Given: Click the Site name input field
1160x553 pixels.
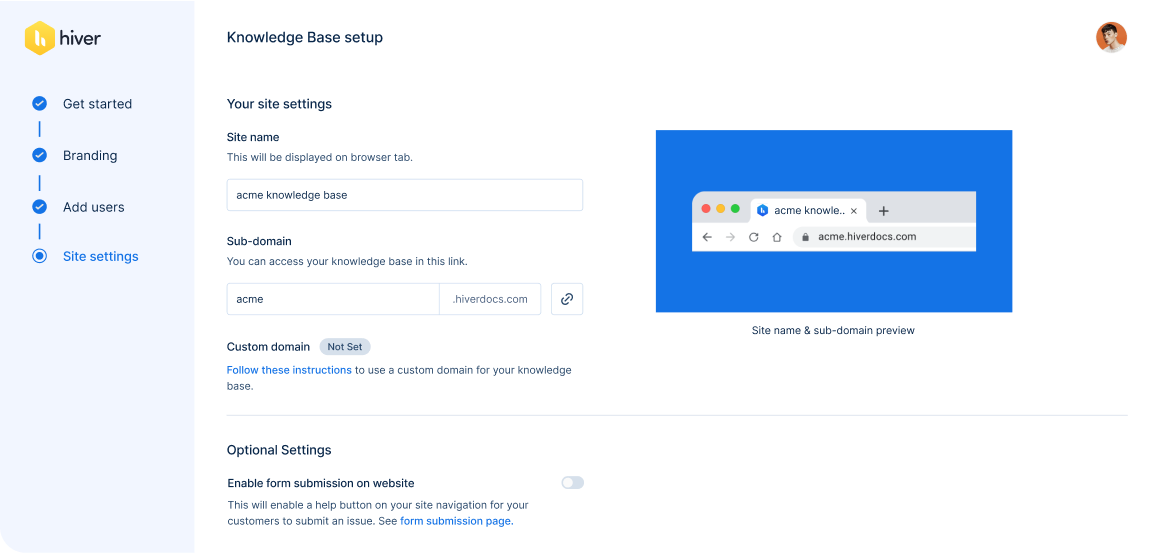Looking at the screenshot, I should (x=405, y=195).
